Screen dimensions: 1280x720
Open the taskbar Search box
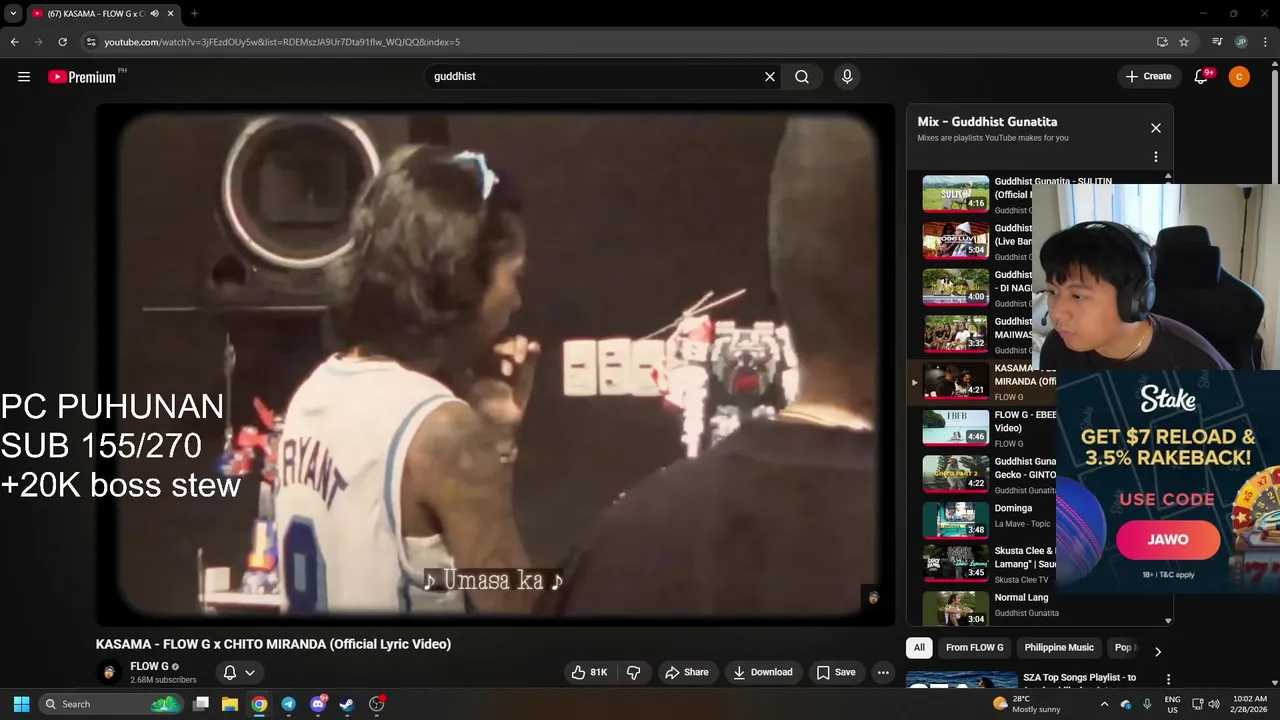[111, 704]
